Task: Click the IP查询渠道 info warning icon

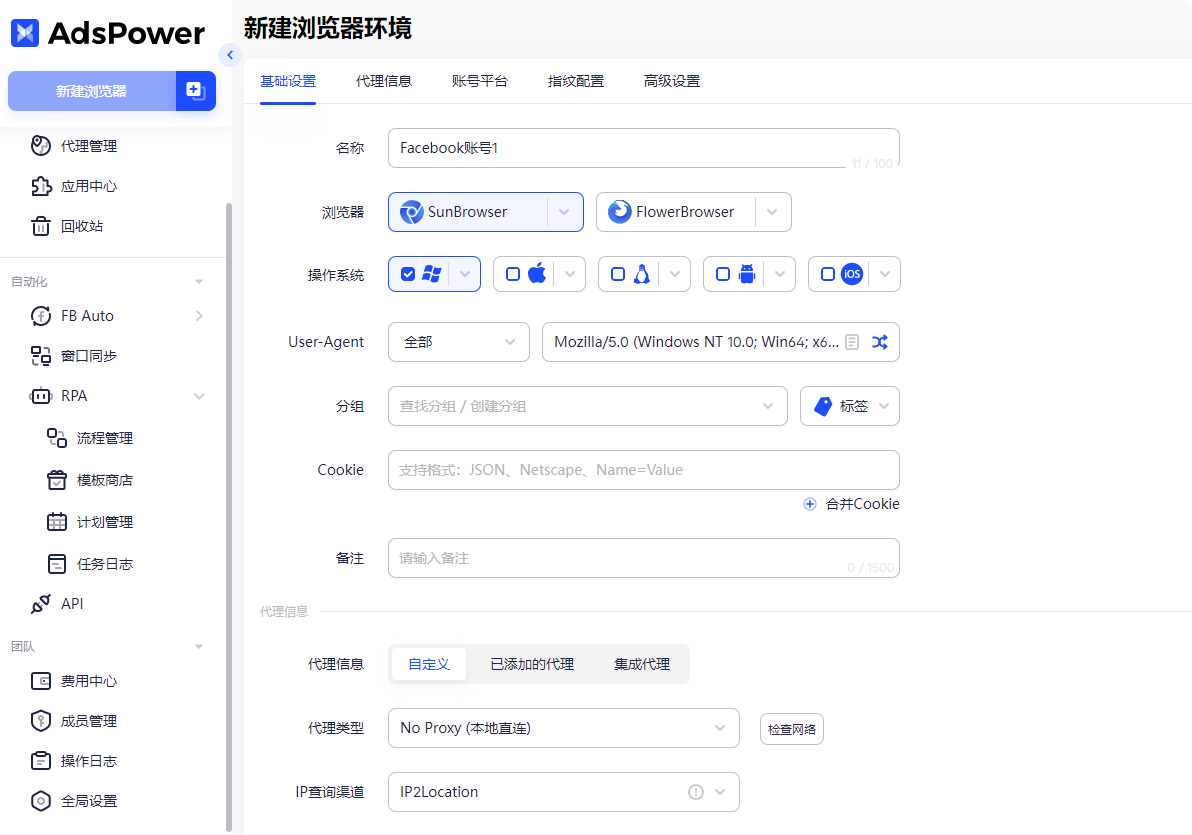Action: coord(696,792)
